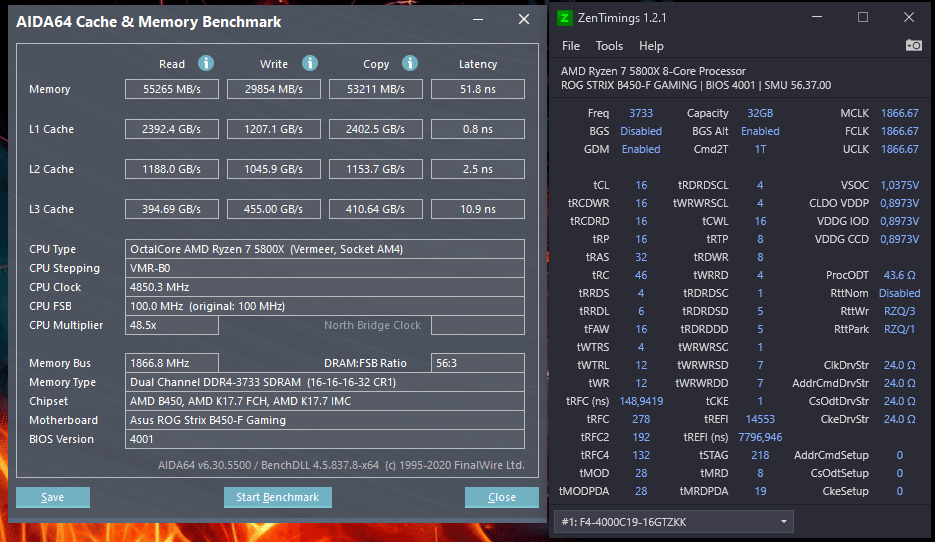Click CPU Type field with Ryzen 7 5800X
935x542 pixels.
point(325,249)
